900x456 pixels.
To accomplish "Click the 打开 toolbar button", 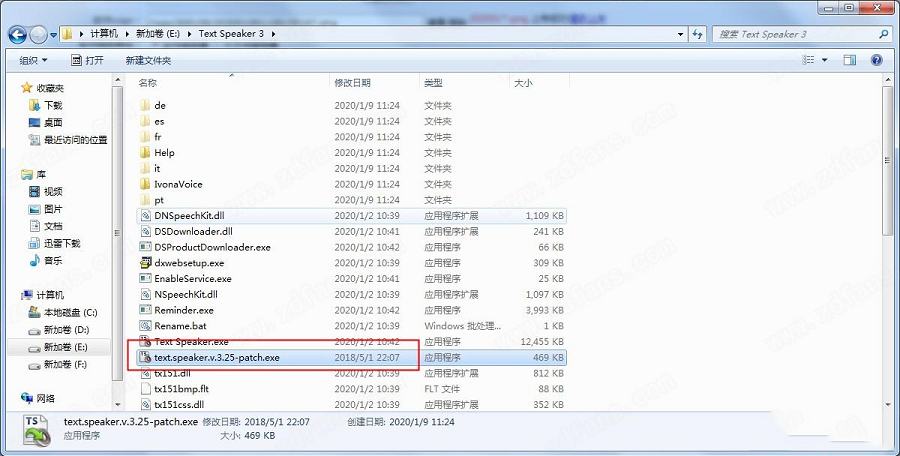I will tap(87, 60).
